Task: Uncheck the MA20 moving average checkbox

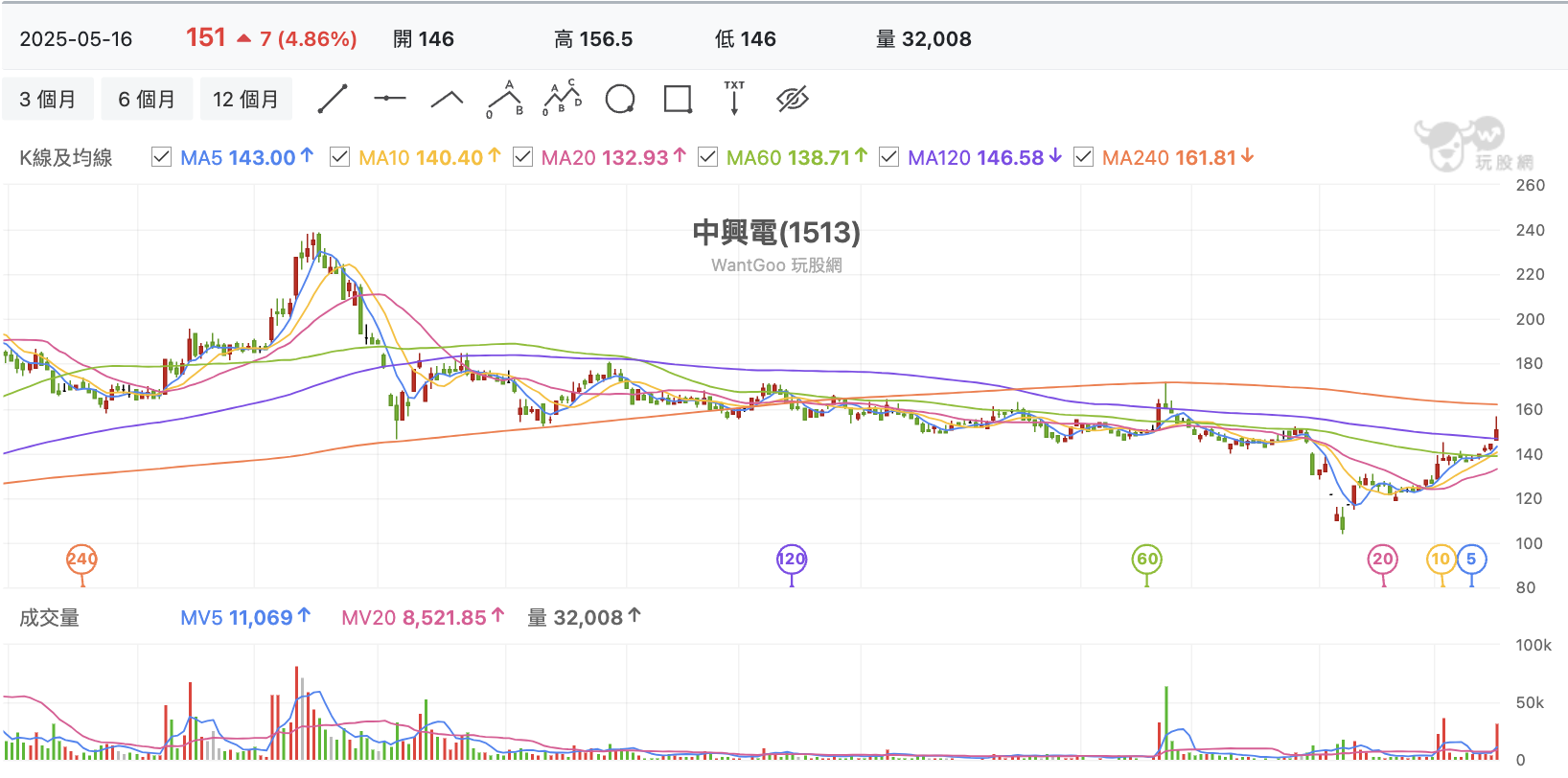Action: (x=522, y=157)
